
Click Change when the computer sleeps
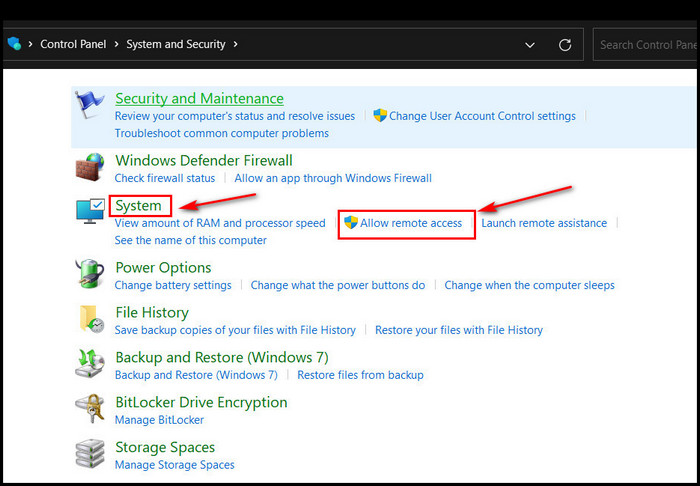[529, 285]
